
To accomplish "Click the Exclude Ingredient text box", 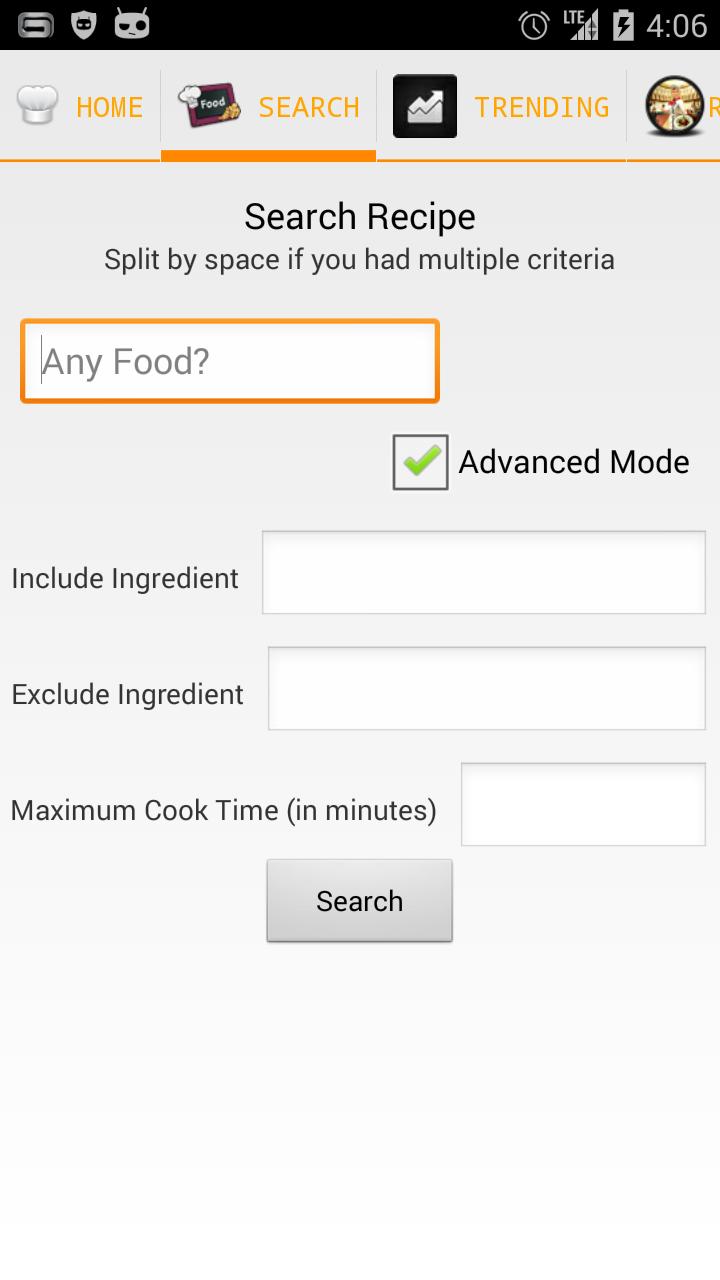I will coord(486,688).
